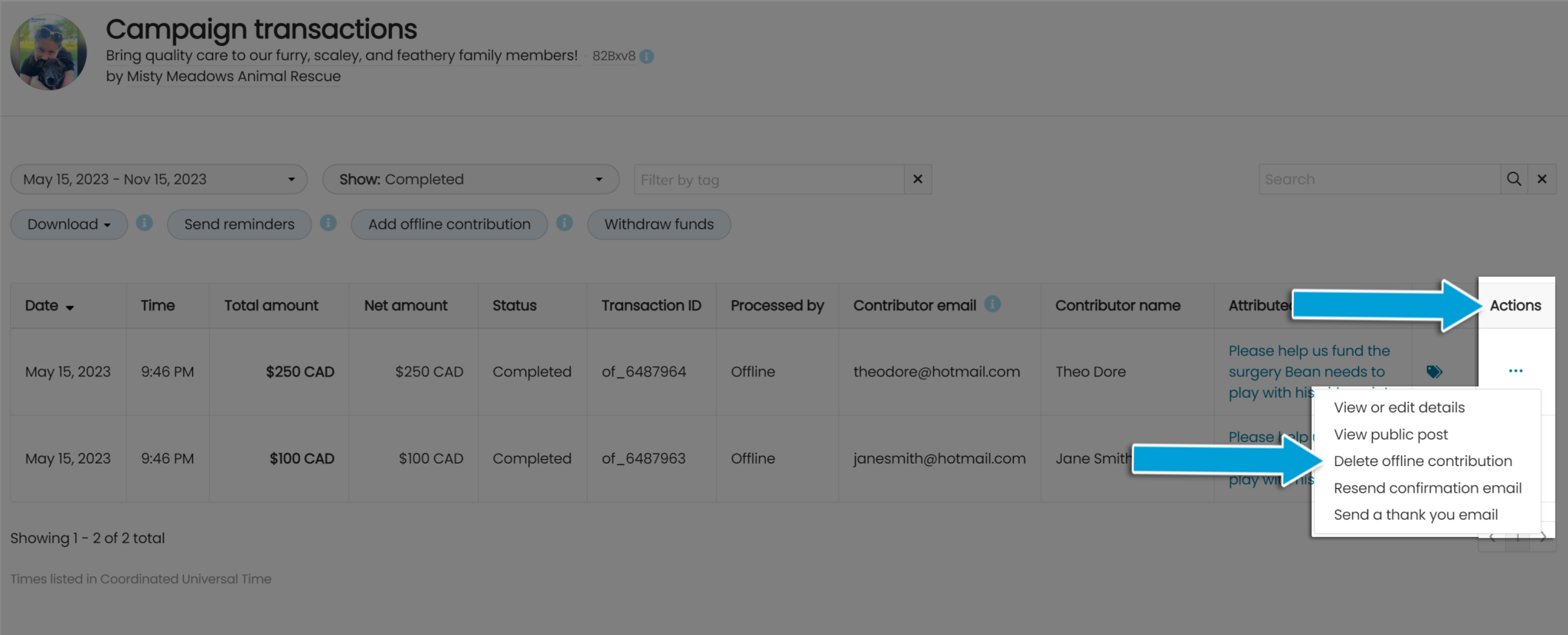Click the info icon beside campaign code 82Bxv8

[x=647, y=55]
